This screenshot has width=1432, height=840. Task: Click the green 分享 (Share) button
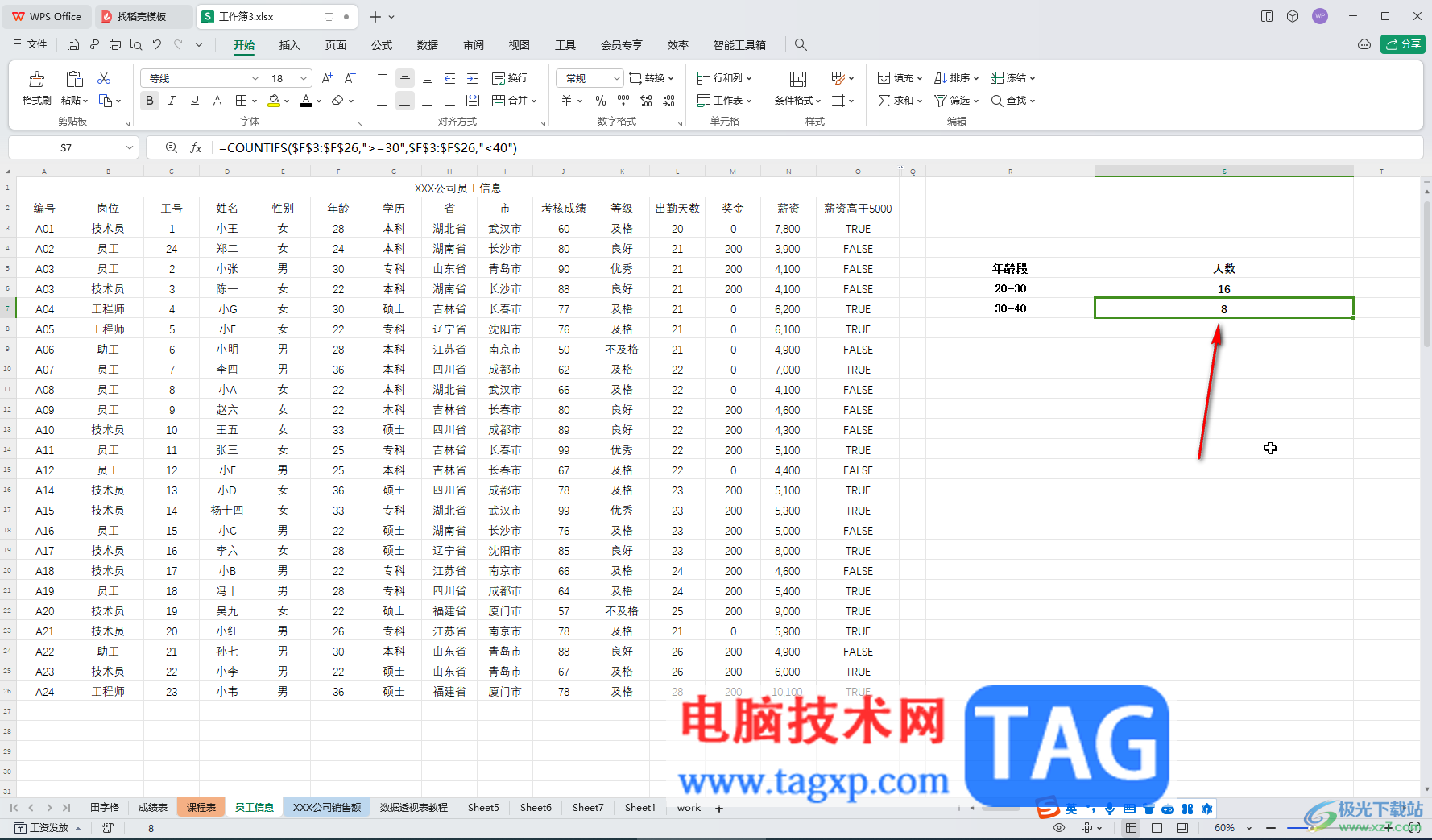[x=1402, y=44]
